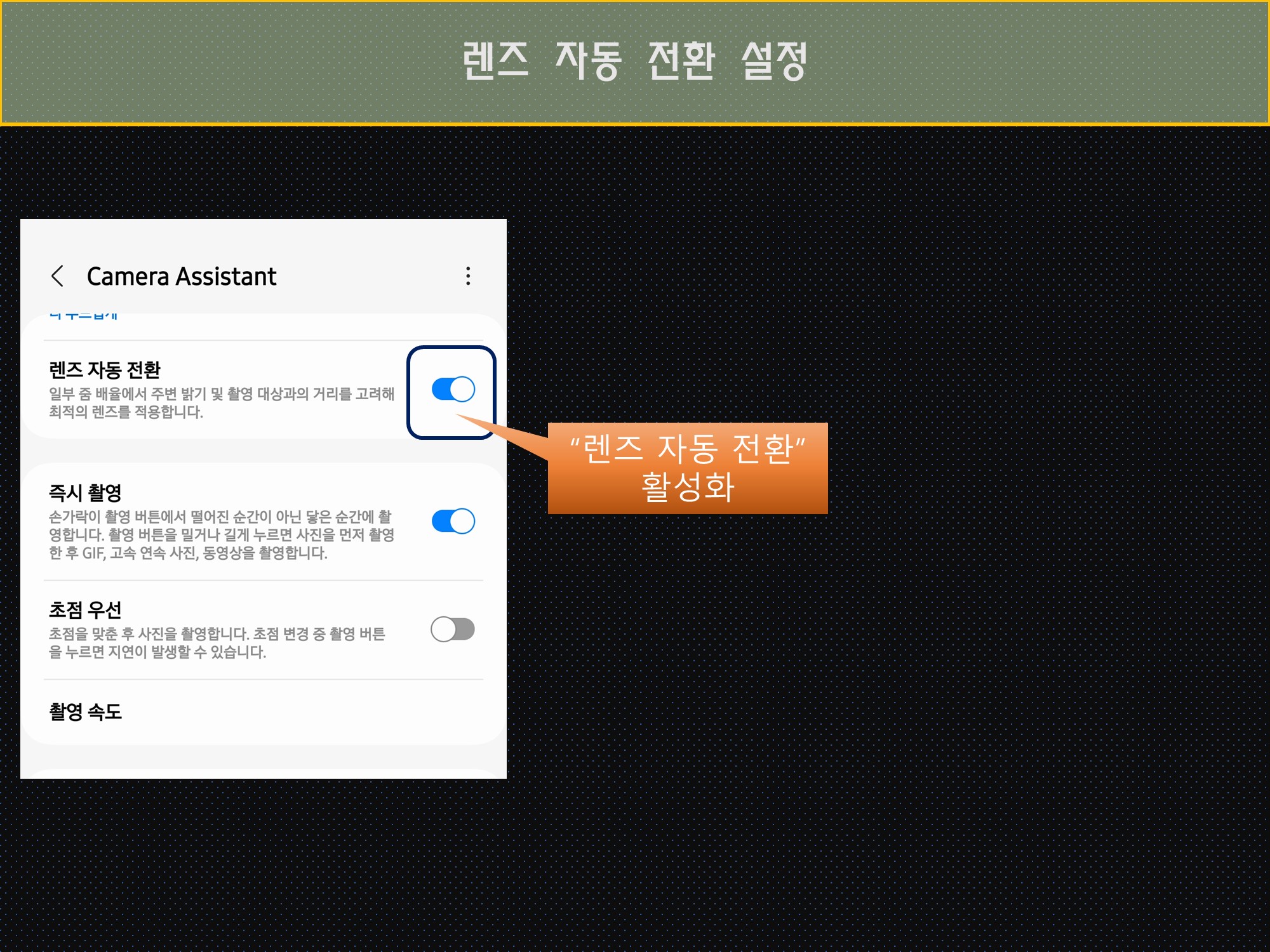Click the Camera Assistant screenshot's bottom card edge

point(263,773)
